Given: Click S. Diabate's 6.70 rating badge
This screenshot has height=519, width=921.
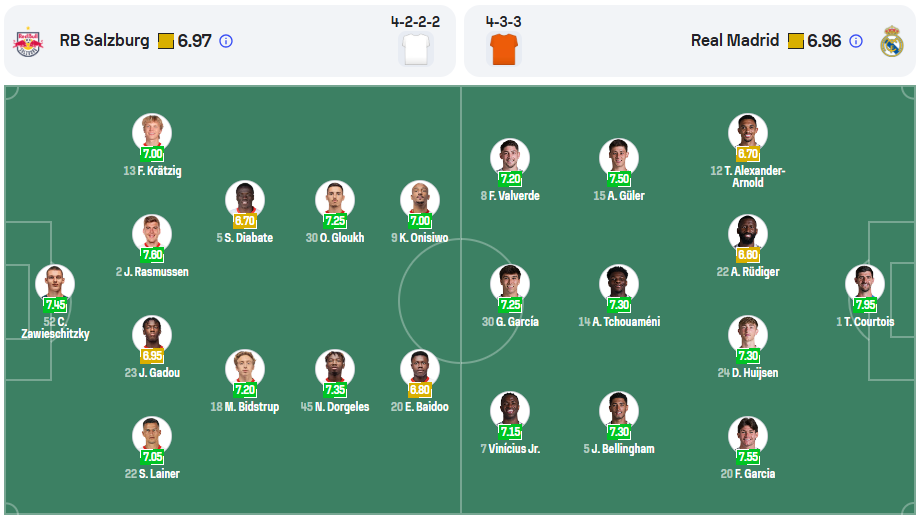Looking at the screenshot, I should [245, 221].
